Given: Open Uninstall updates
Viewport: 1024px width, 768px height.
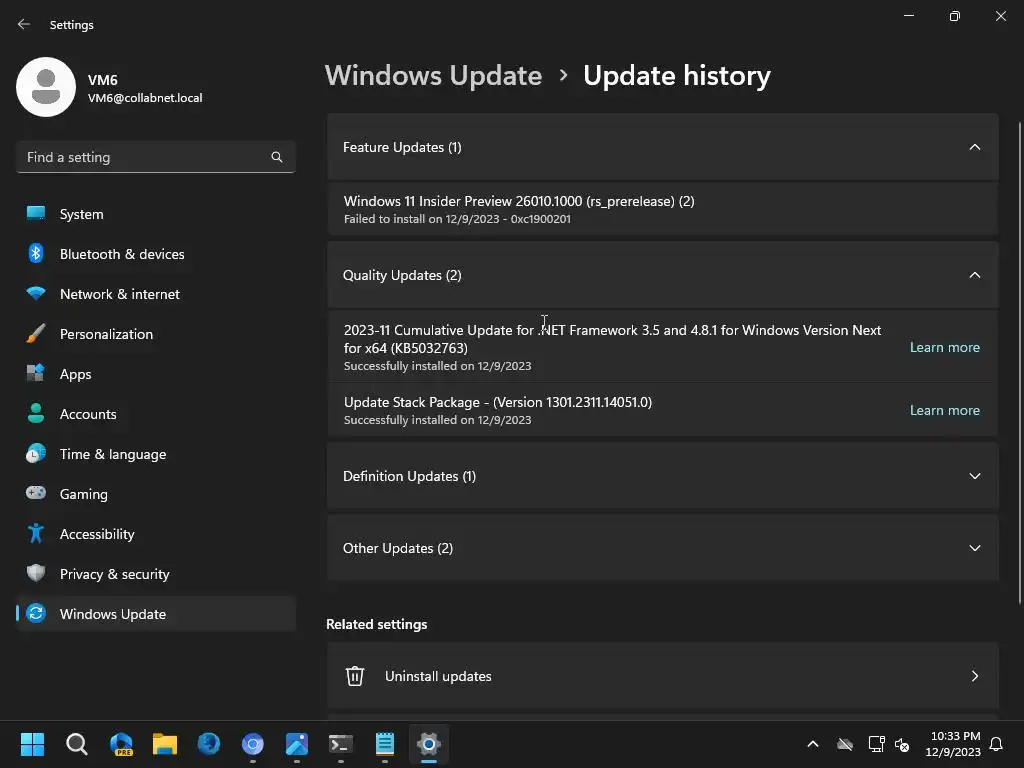Looking at the screenshot, I should tap(663, 676).
